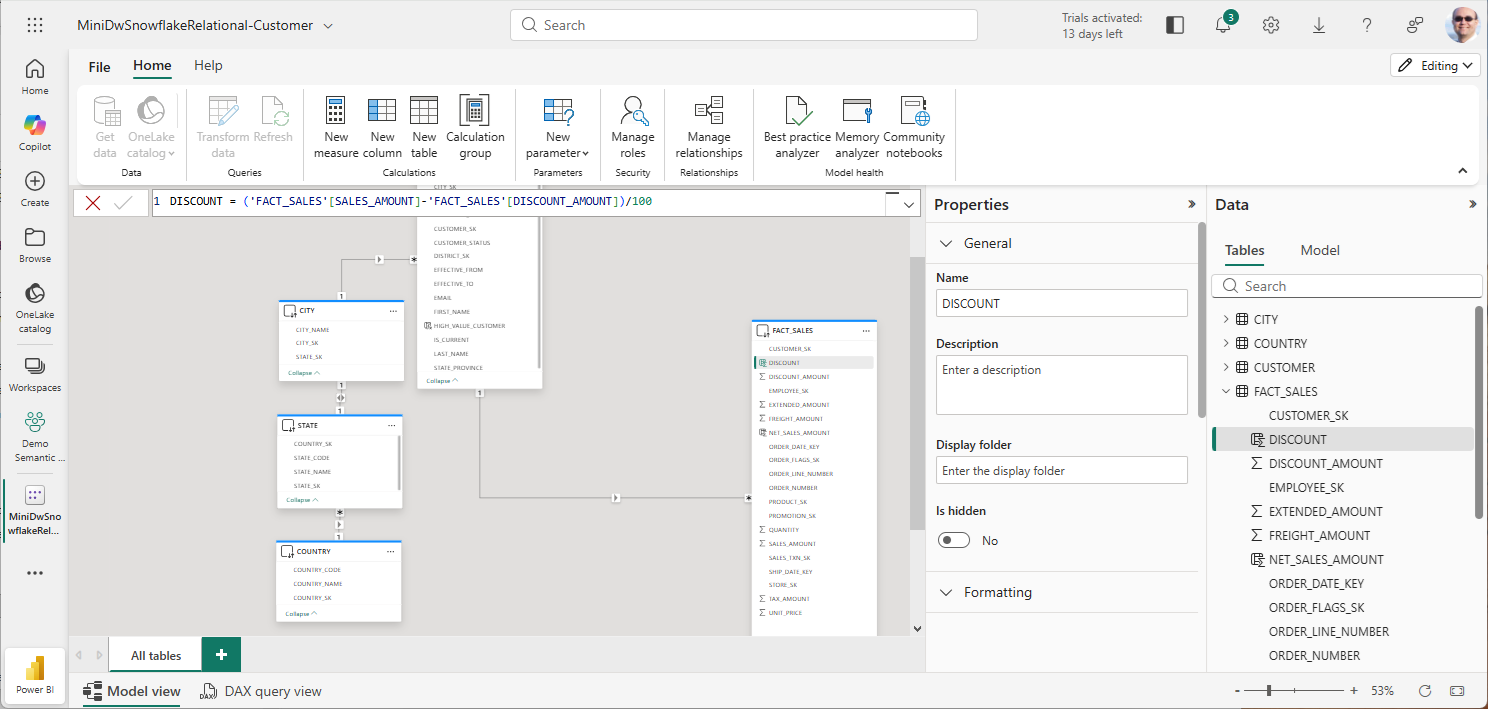The image size is (1488, 709).
Task: Open Community notebooks
Action: point(914,127)
